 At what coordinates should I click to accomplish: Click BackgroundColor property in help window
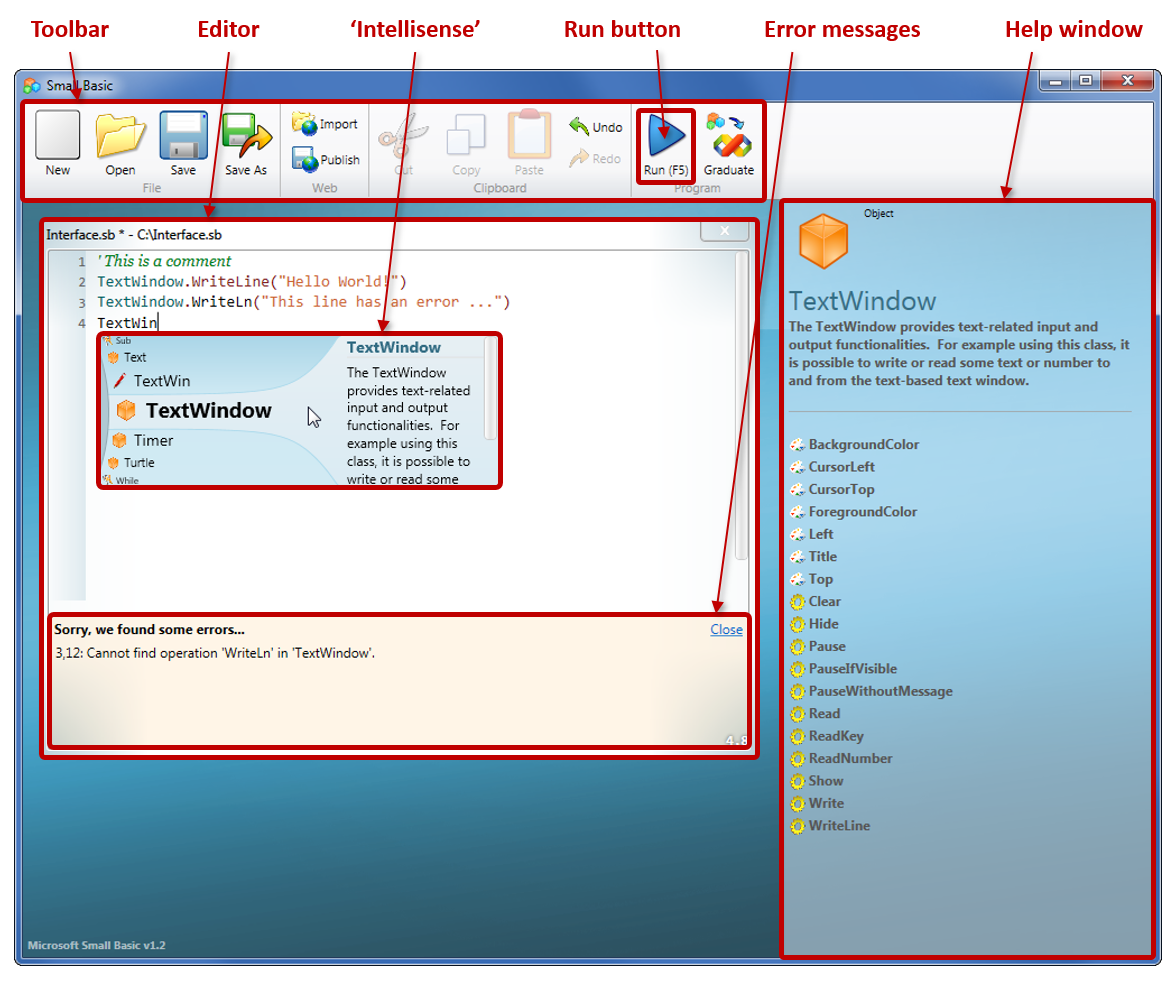(855, 444)
